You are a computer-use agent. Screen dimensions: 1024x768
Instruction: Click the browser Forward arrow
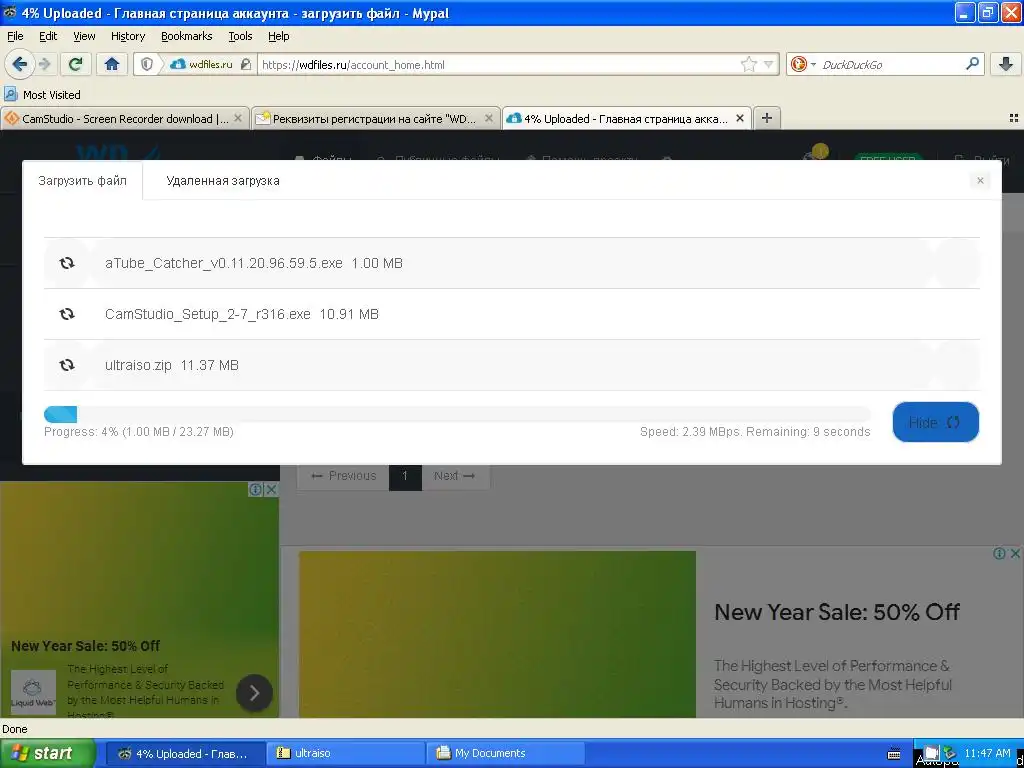(x=44, y=64)
